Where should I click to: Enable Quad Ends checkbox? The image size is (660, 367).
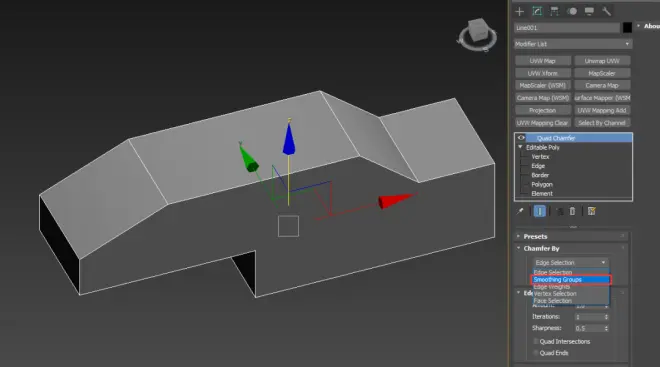pos(536,353)
